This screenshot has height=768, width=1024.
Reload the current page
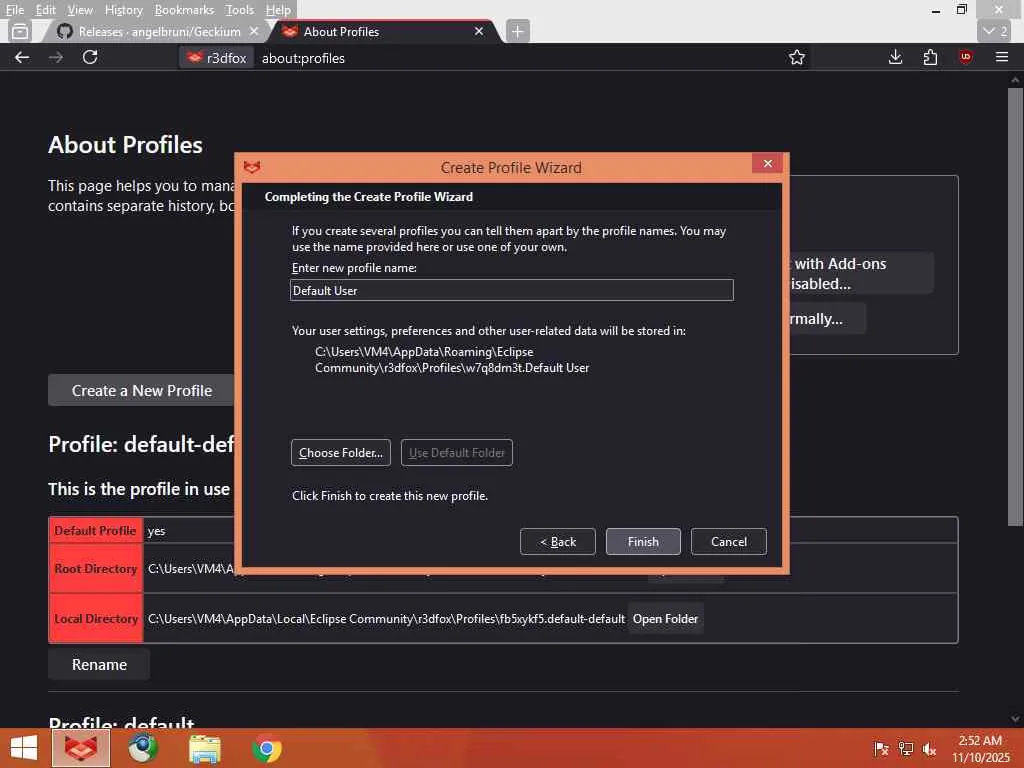90,57
